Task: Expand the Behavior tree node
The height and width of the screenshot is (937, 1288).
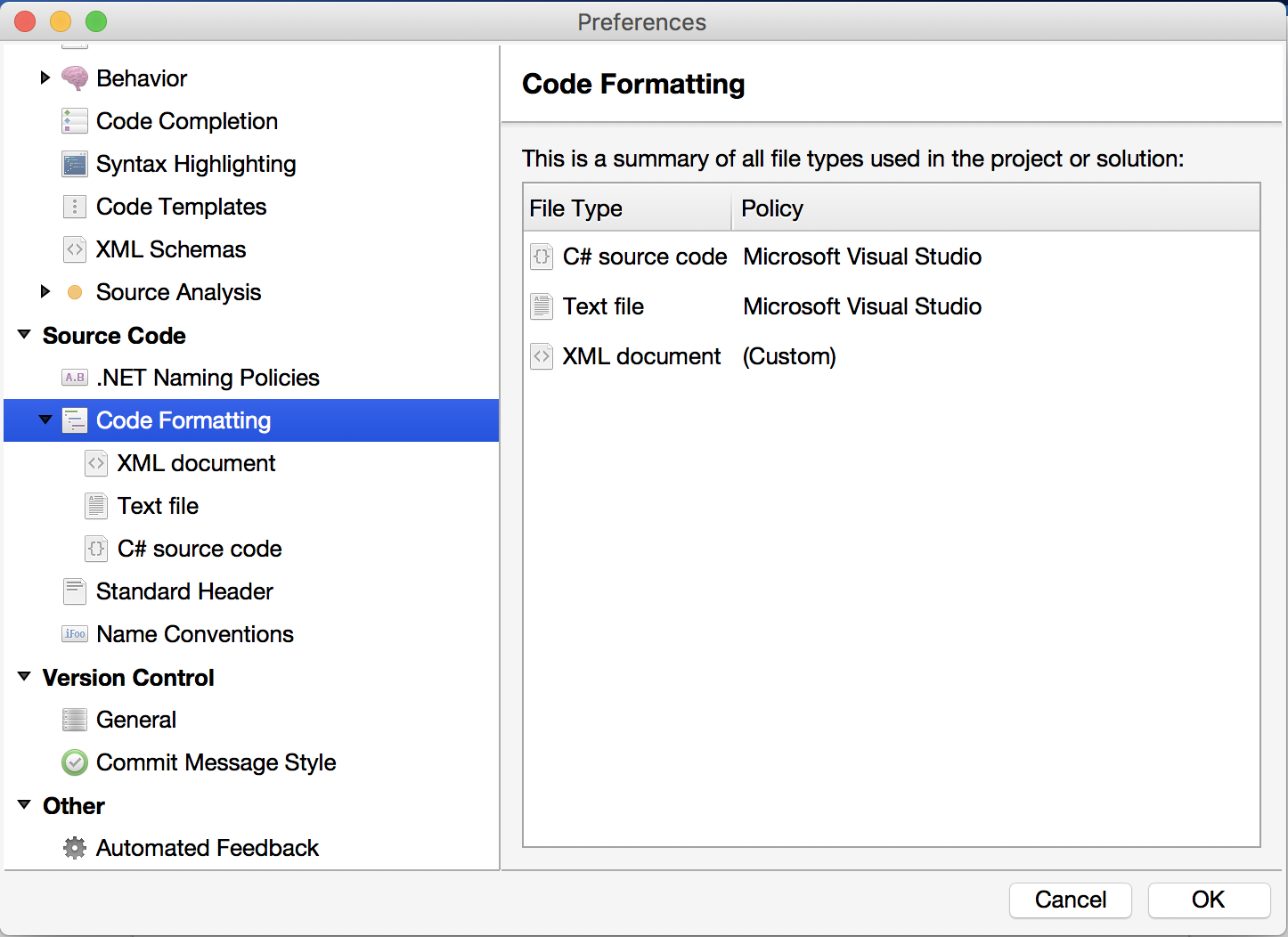Action: [x=45, y=78]
